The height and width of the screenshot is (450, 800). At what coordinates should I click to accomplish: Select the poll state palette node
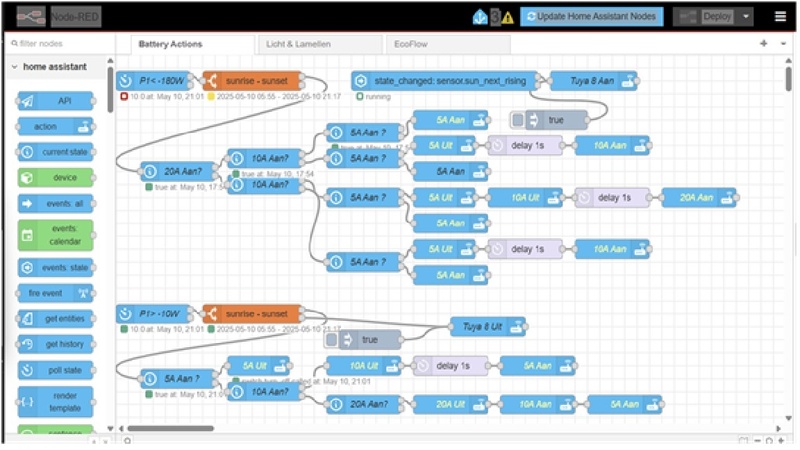coord(56,370)
